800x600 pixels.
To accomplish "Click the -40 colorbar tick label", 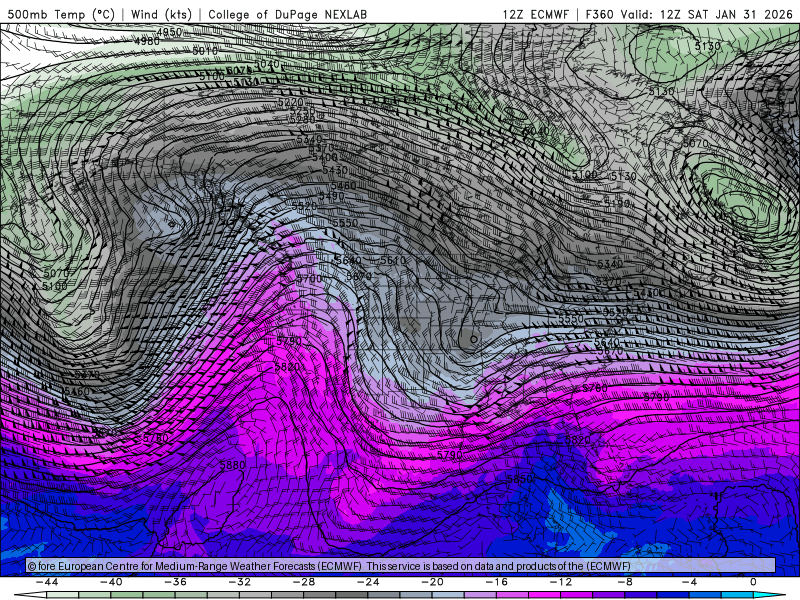I will 111,582.
